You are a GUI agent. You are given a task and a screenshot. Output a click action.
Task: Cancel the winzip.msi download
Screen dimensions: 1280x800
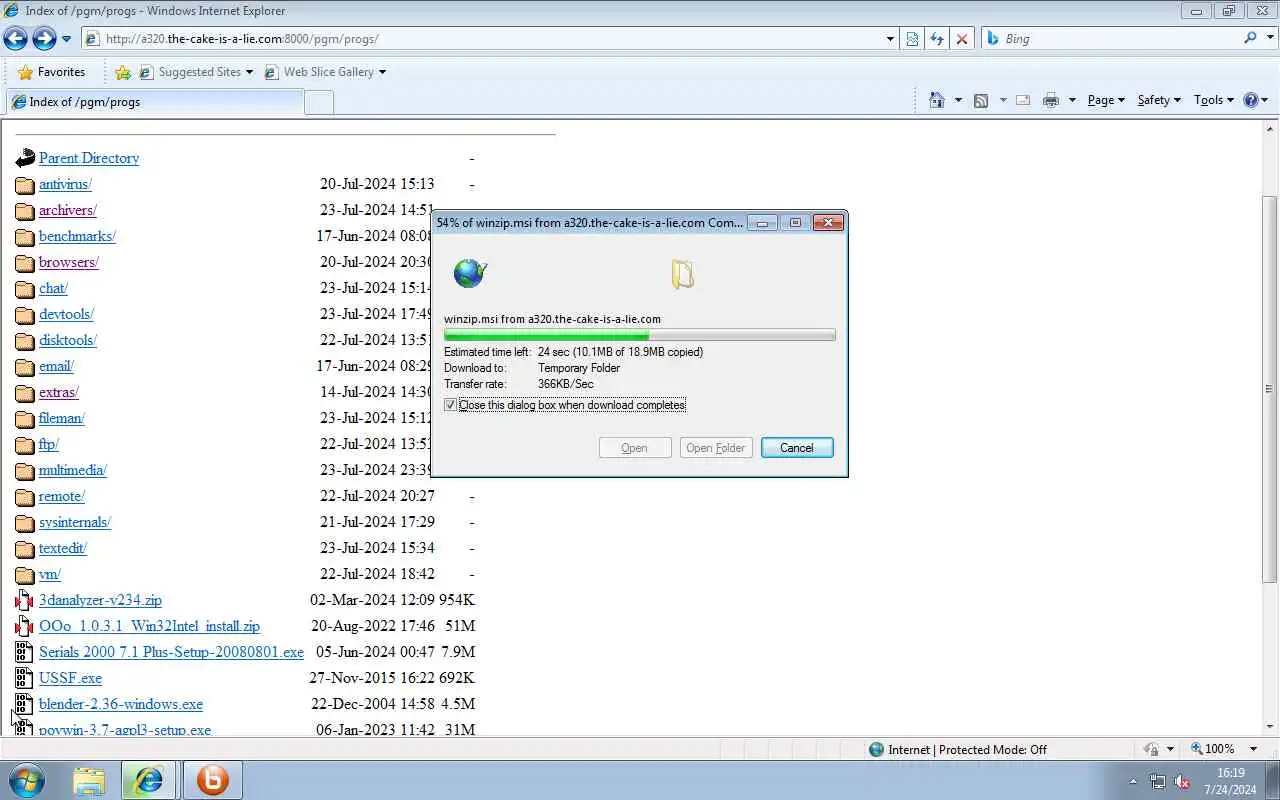click(x=797, y=448)
